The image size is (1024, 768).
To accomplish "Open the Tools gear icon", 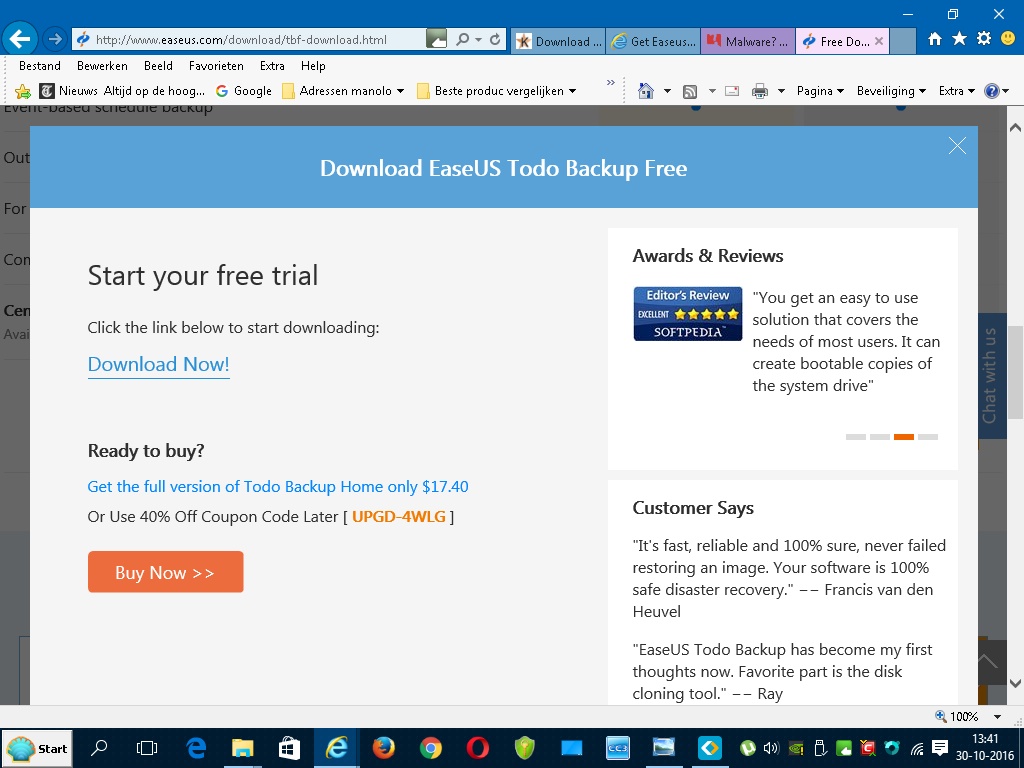I will 984,39.
